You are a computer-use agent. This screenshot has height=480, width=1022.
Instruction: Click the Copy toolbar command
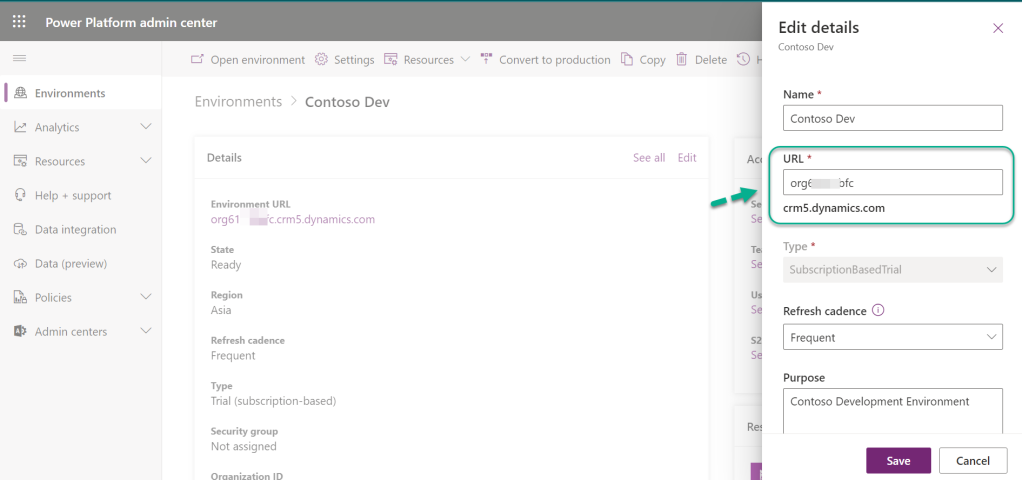[x=643, y=59]
